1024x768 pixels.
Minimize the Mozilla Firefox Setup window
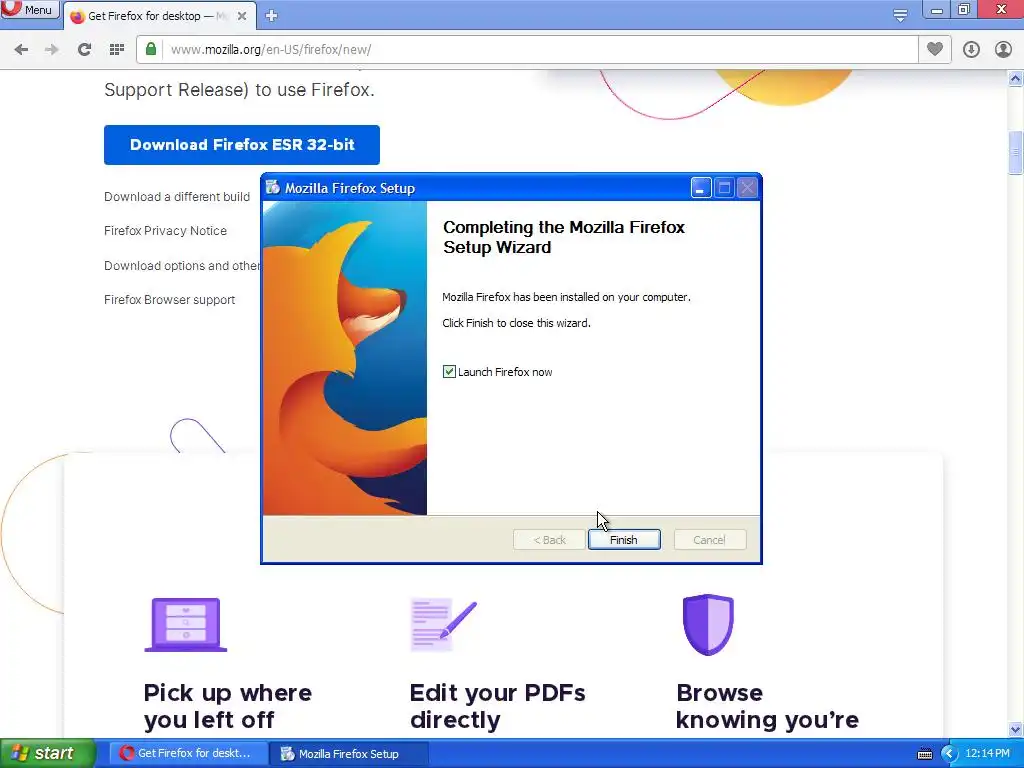pos(701,188)
